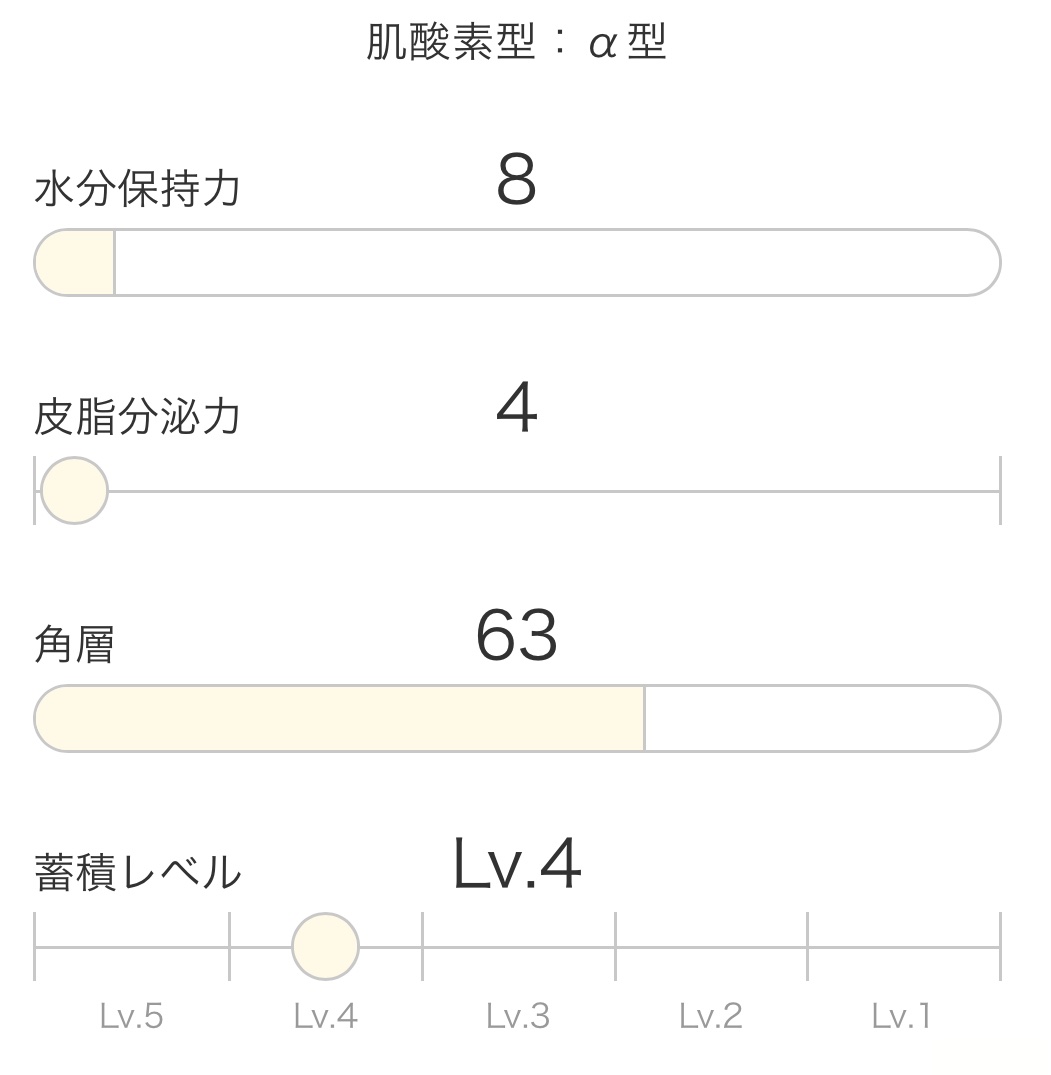Select the Lv.1 level label
Screen dimensions: 1051x1075
pos(899,1015)
